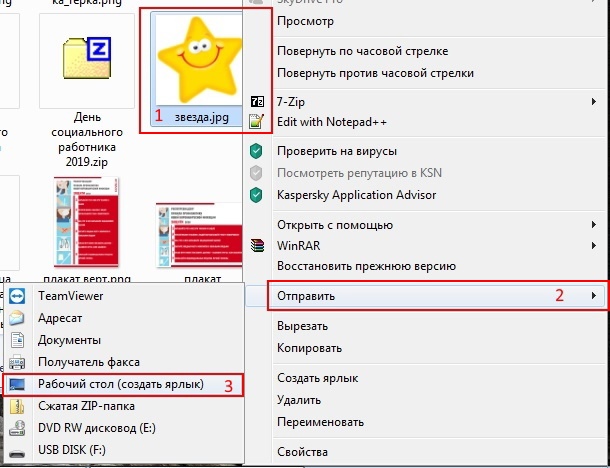
Task: Expand the 'Открыть с помощью' submenu arrow
Action: coord(595,224)
